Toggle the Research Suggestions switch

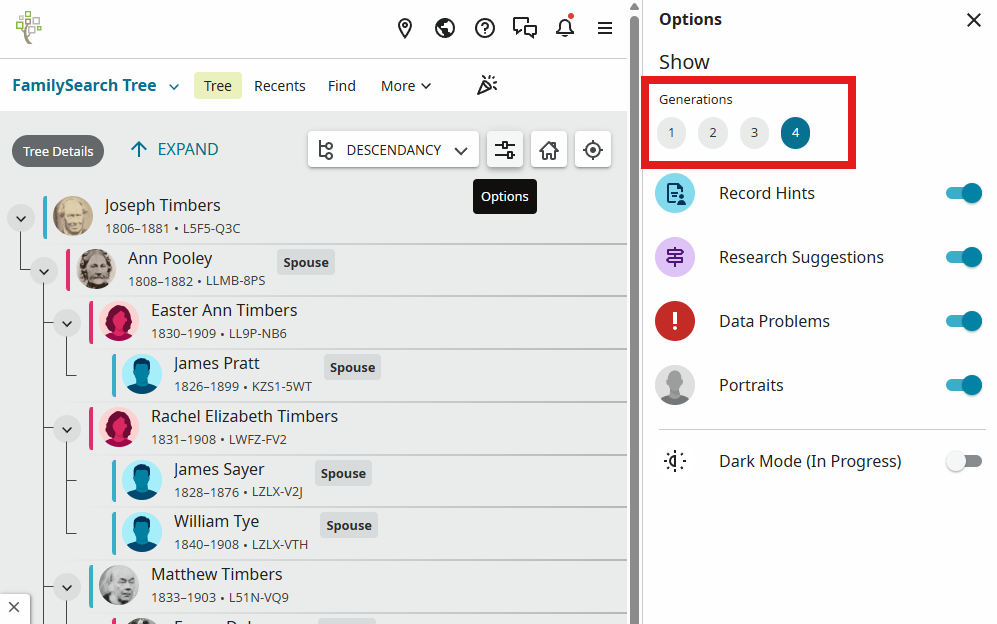(x=964, y=257)
